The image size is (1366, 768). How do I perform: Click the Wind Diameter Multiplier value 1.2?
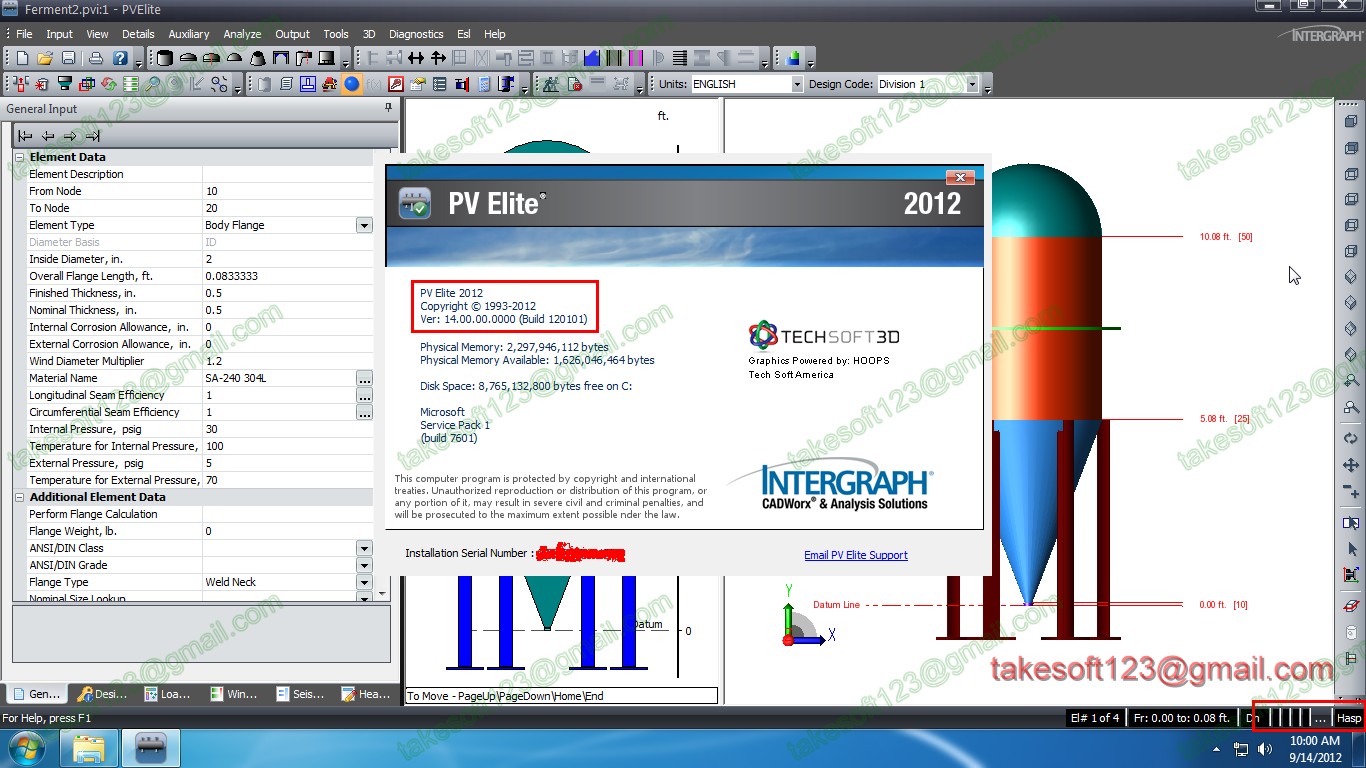(x=288, y=362)
